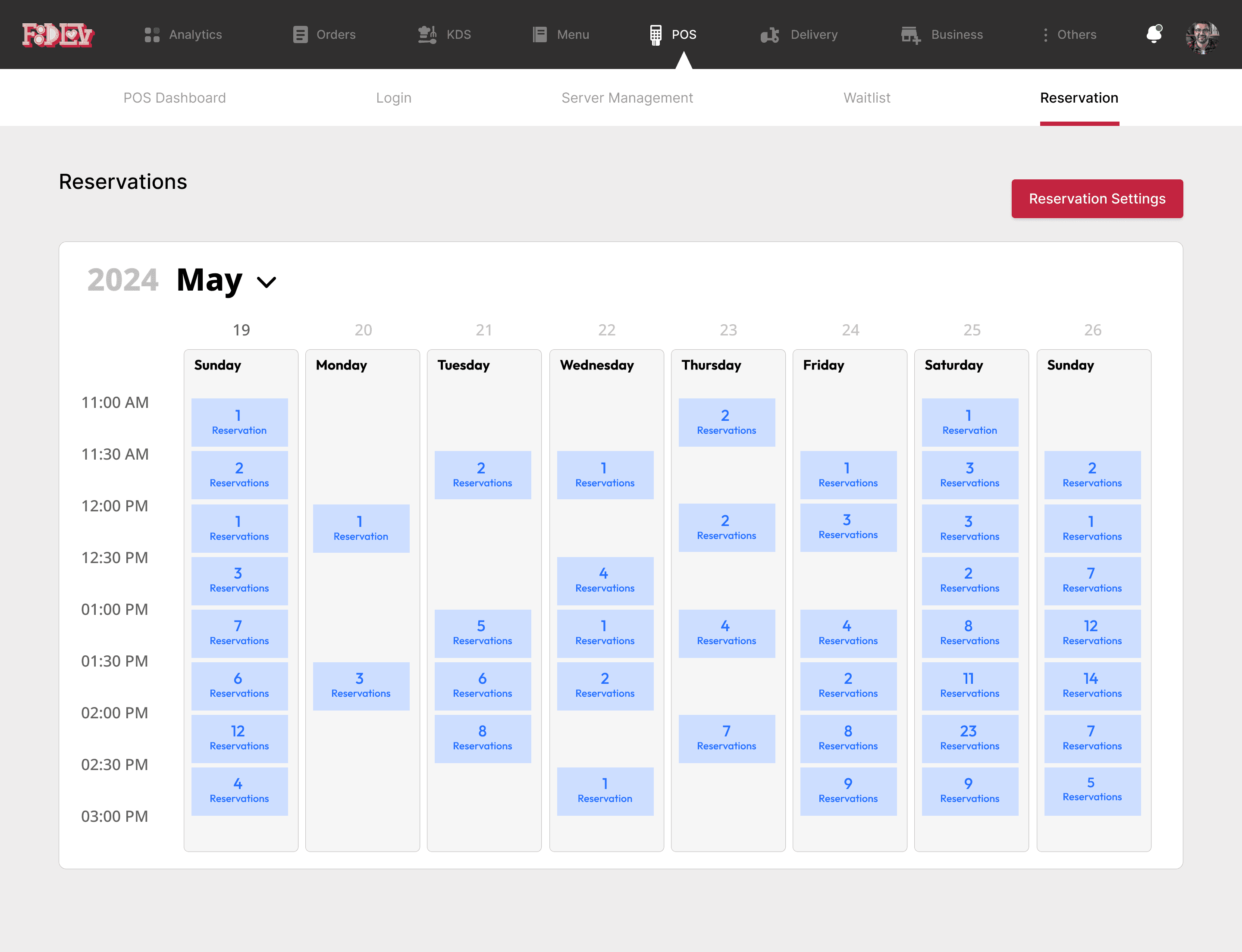
Task: Open Thursday's 7 Reservations slot
Action: point(727,739)
